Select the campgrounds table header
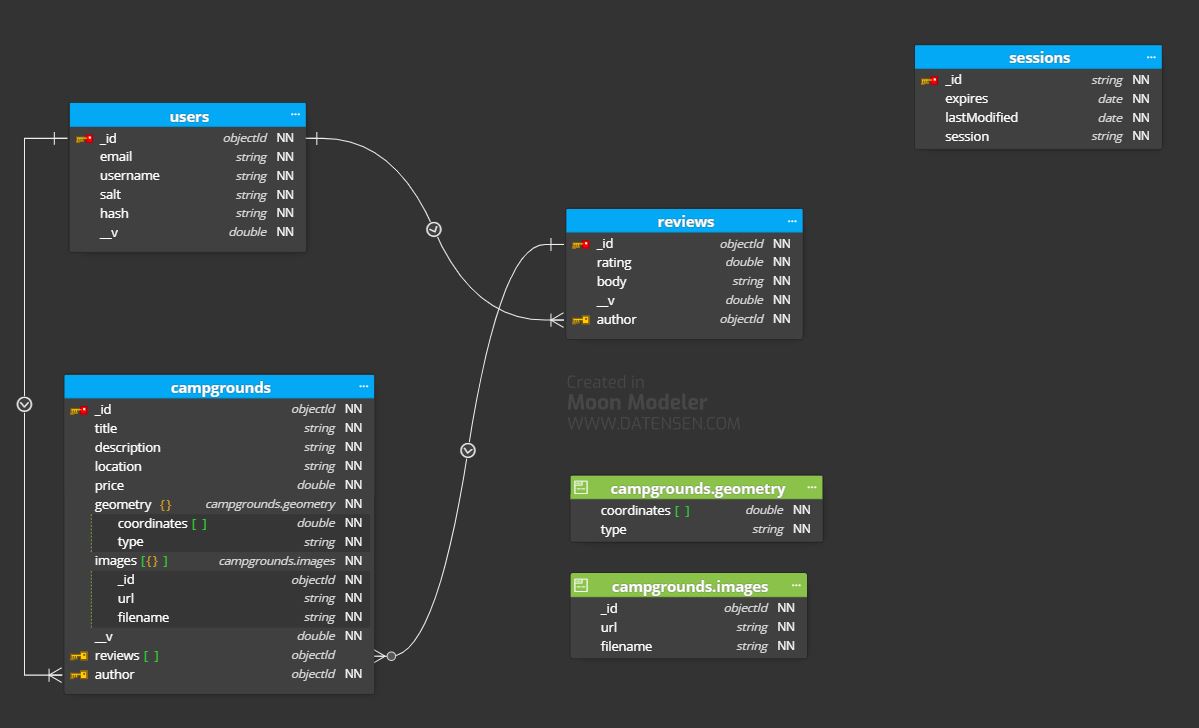The height and width of the screenshot is (728, 1199). coord(219,387)
